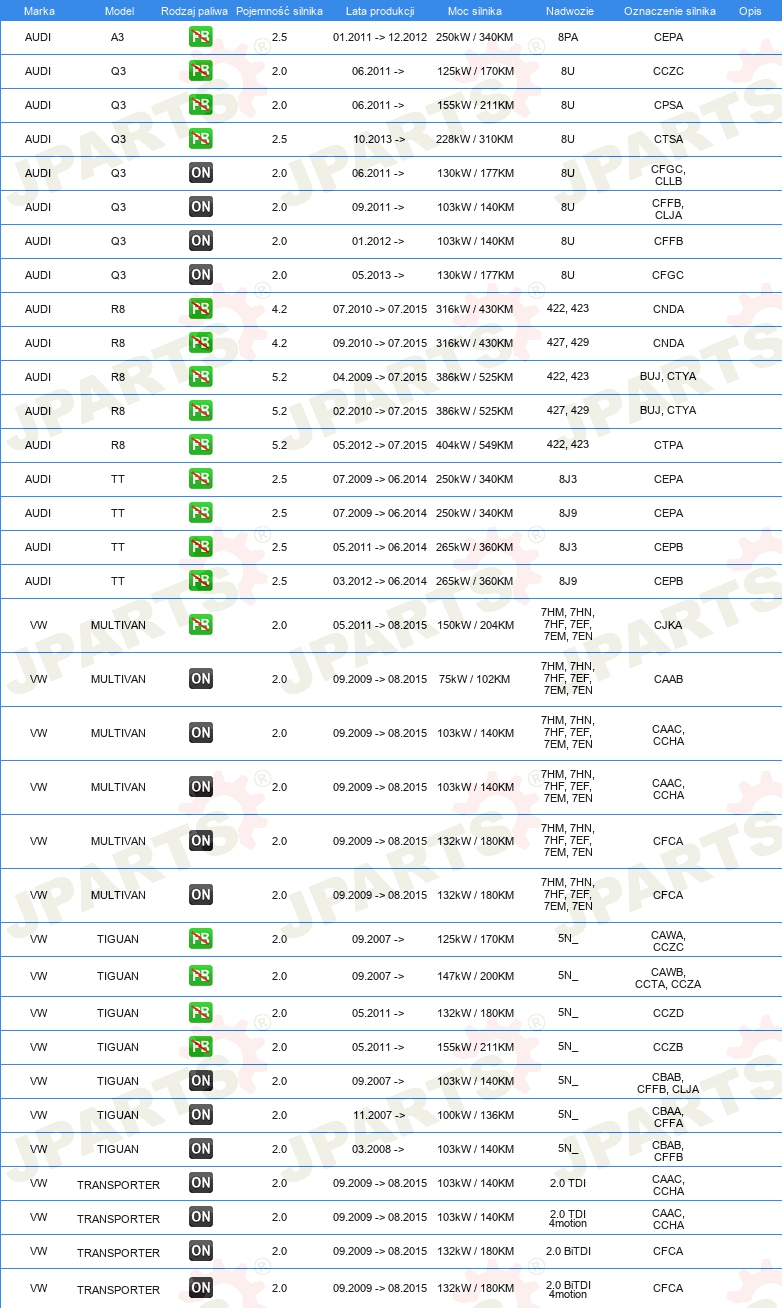Click the PB fuel icon in the Q3 CTSA row
This screenshot has height=1308, width=782.
click(x=201, y=139)
